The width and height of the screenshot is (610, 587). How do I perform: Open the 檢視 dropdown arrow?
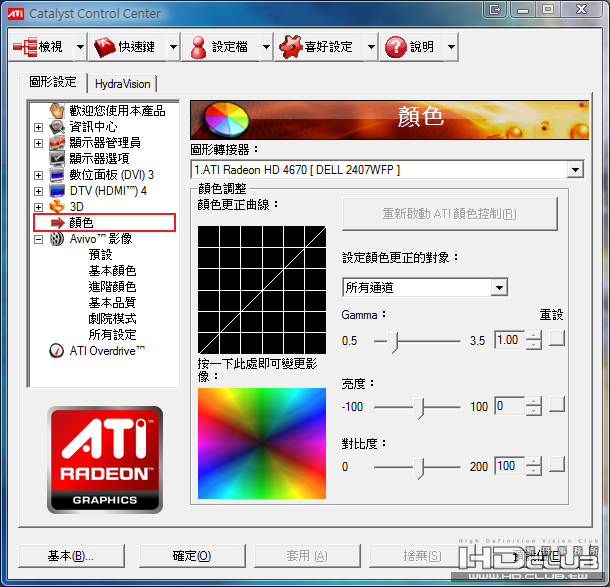pos(80,47)
